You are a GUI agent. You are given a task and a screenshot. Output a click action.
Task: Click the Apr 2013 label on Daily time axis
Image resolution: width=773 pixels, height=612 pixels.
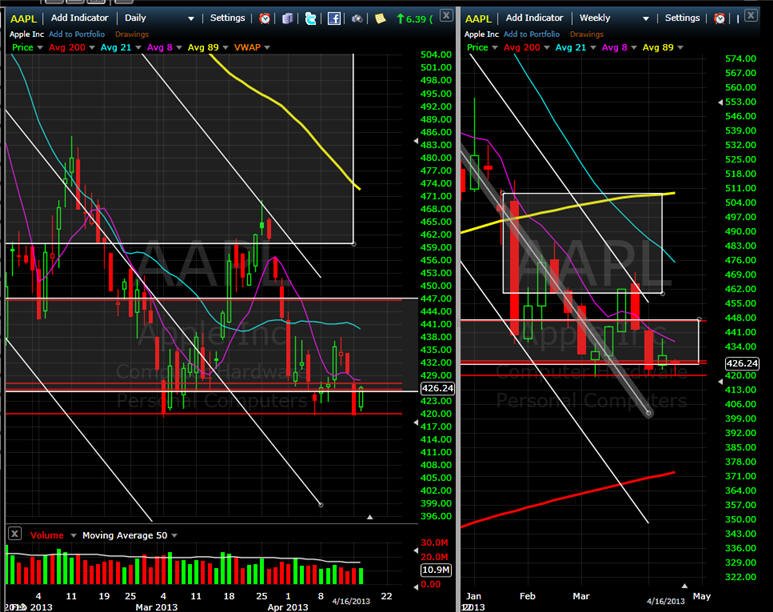click(x=287, y=607)
